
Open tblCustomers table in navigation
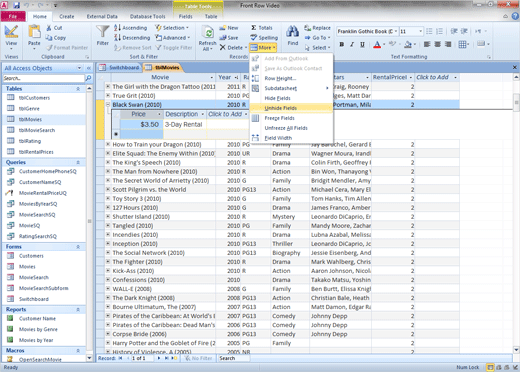point(34,98)
